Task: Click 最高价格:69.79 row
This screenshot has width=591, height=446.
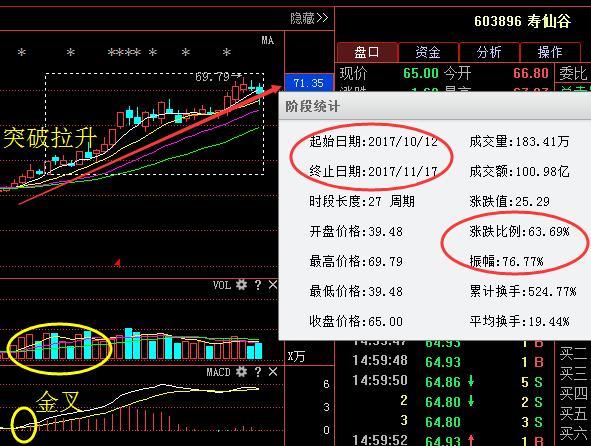Action: pyautogui.click(x=356, y=261)
